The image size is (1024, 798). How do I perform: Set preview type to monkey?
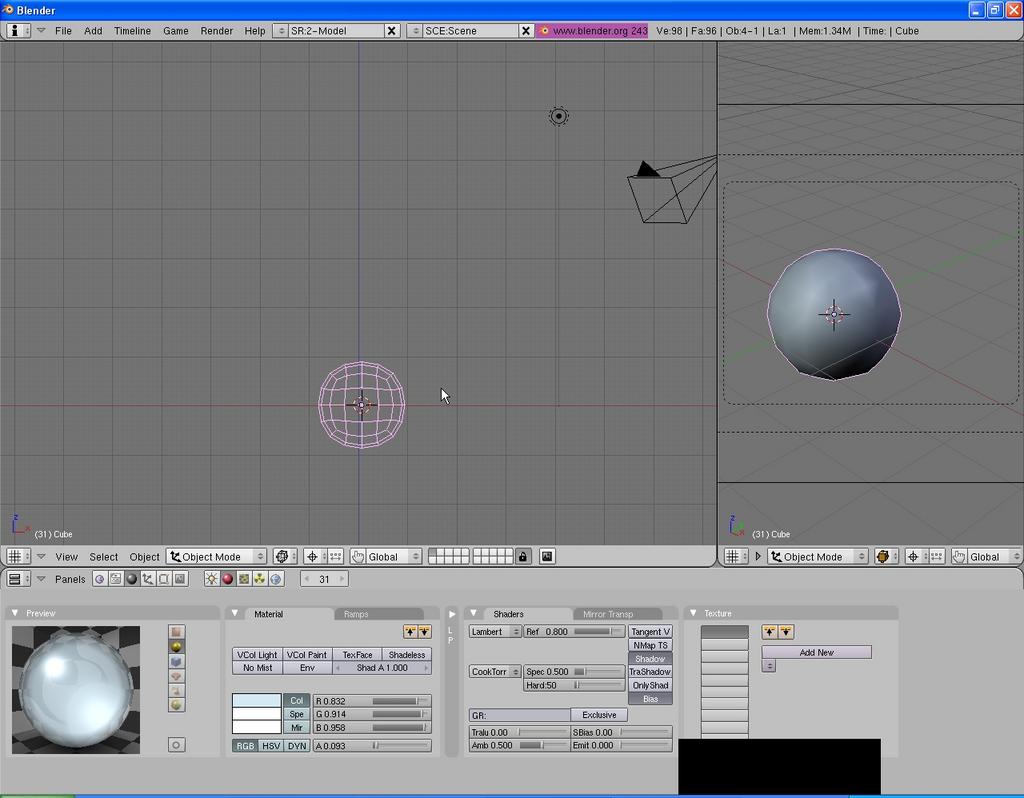[x=176, y=676]
